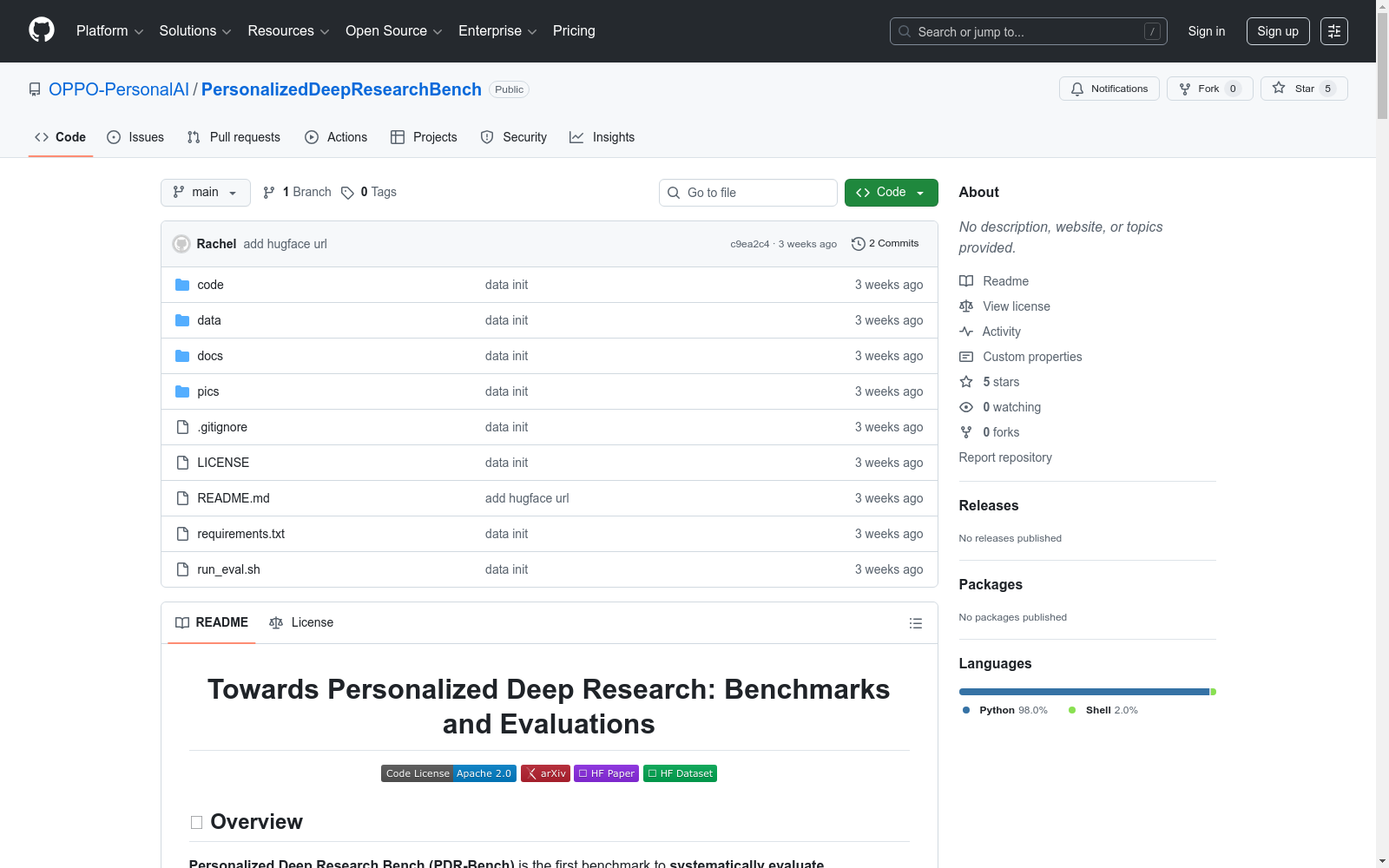Click the Python 98.0% language link
The height and width of the screenshot is (868, 1389).
[x=1004, y=710]
